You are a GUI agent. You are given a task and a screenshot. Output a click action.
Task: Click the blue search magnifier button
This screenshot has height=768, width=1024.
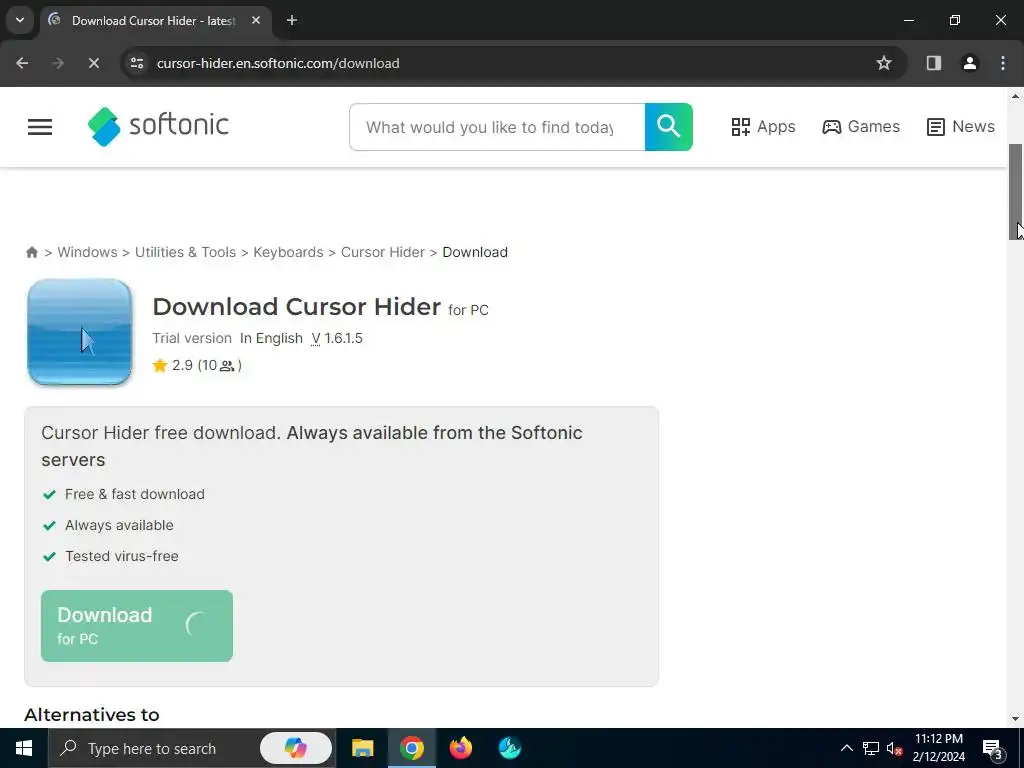coord(668,127)
